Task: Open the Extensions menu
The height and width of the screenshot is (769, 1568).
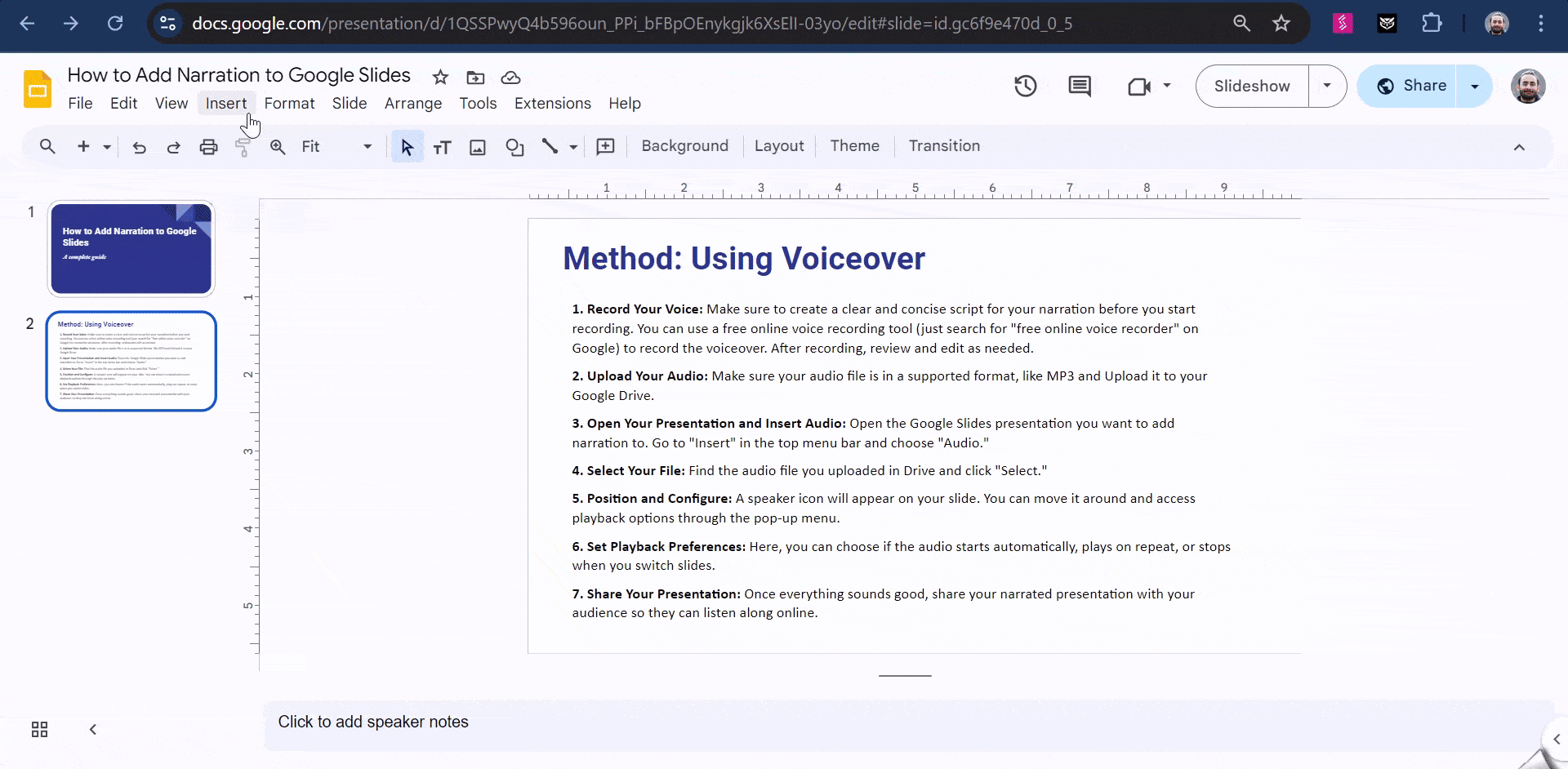Action: (552, 104)
